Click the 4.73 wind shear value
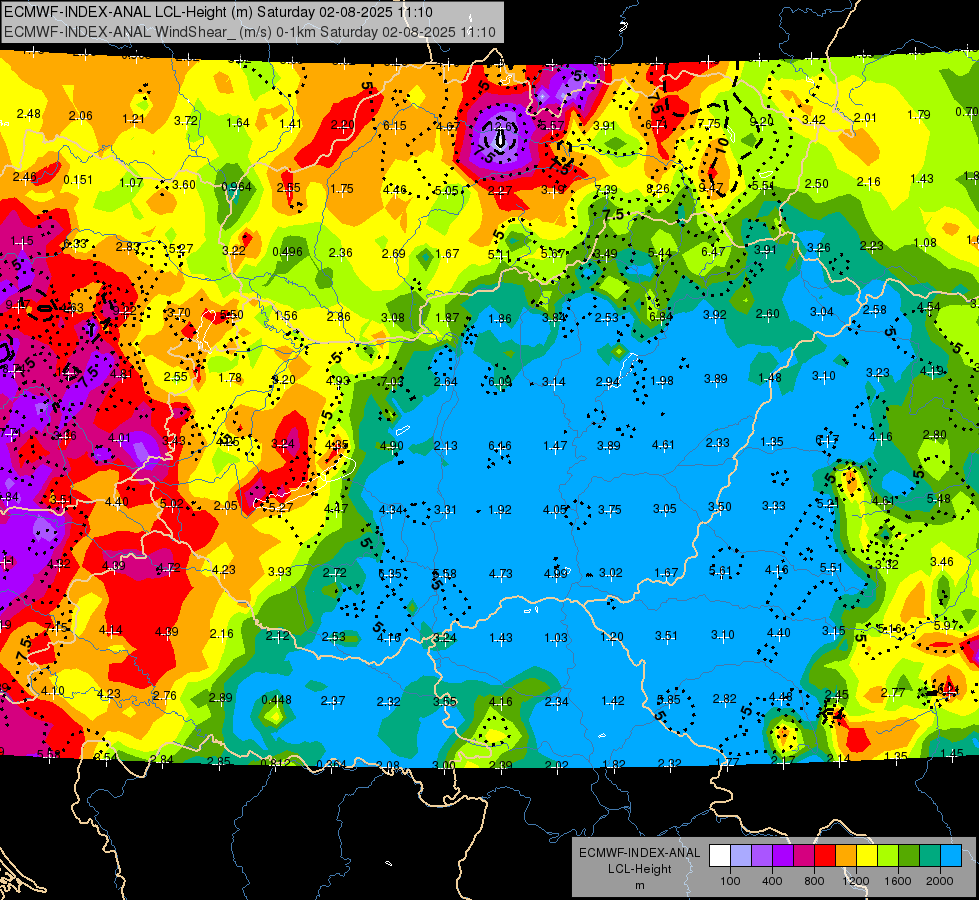The height and width of the screenshot is (900, 979). click(x=501, y=573)
